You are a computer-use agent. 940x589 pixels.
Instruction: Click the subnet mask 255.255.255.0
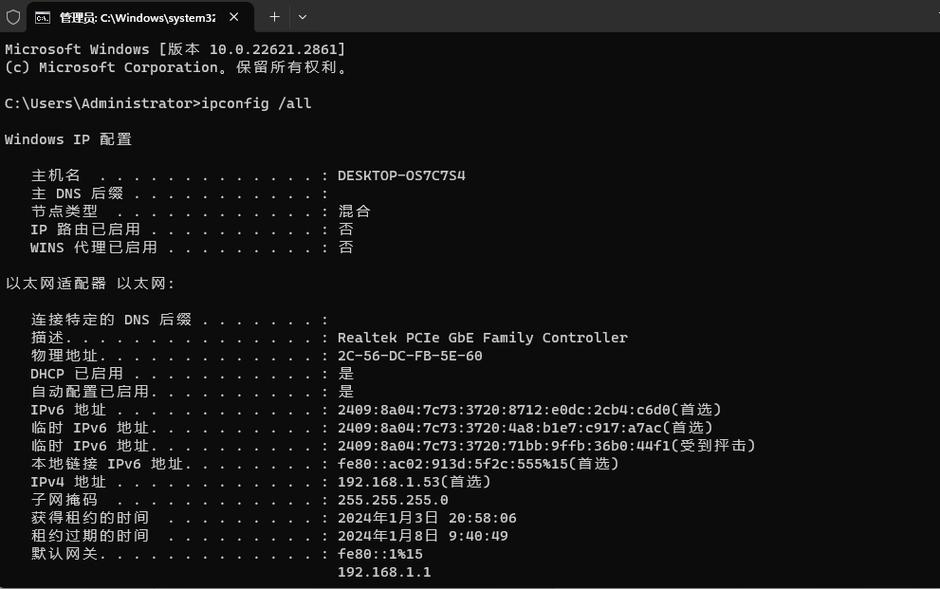393,500
